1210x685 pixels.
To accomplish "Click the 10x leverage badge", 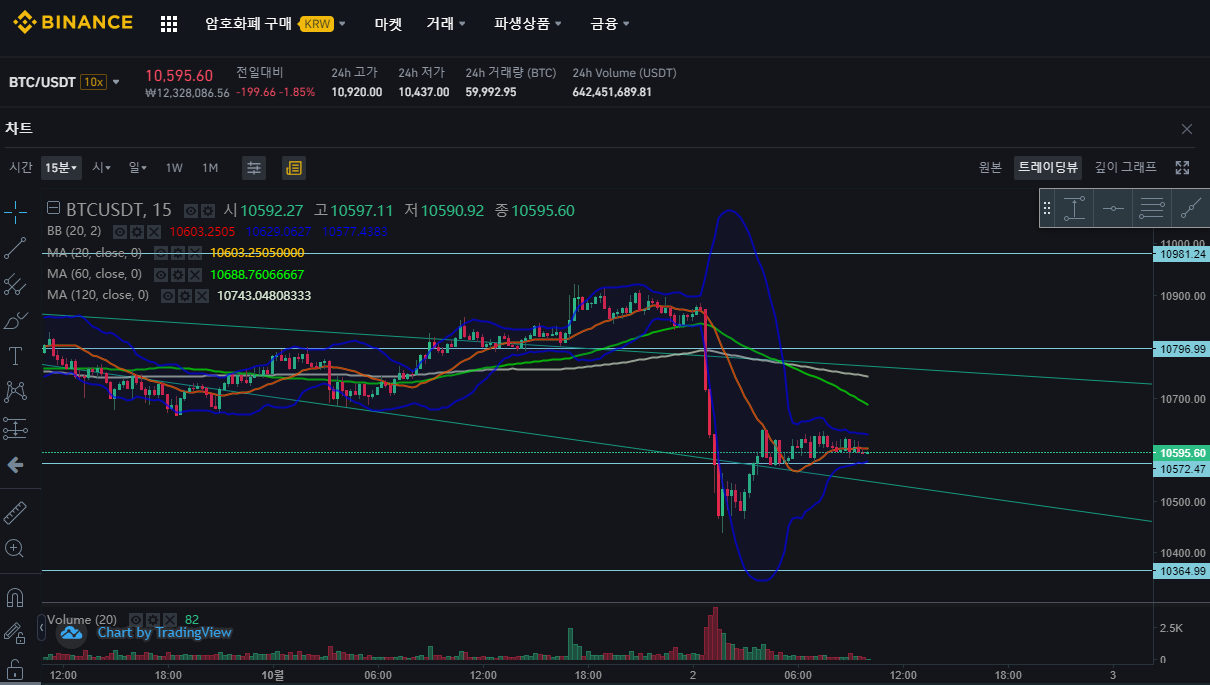I will (93, 82).
